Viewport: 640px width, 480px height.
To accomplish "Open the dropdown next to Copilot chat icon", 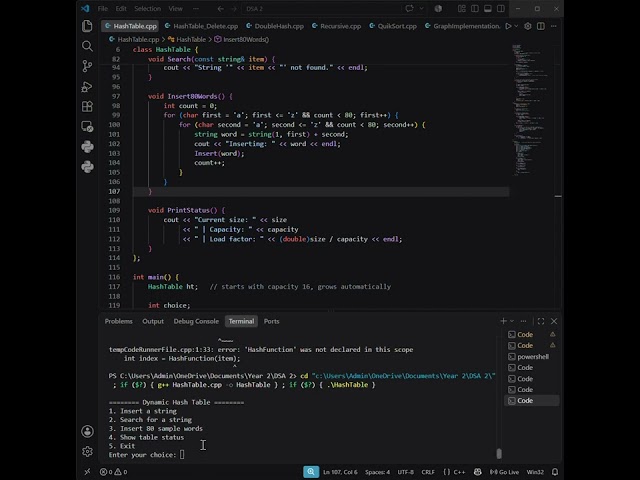I will (x=422, y=9).
